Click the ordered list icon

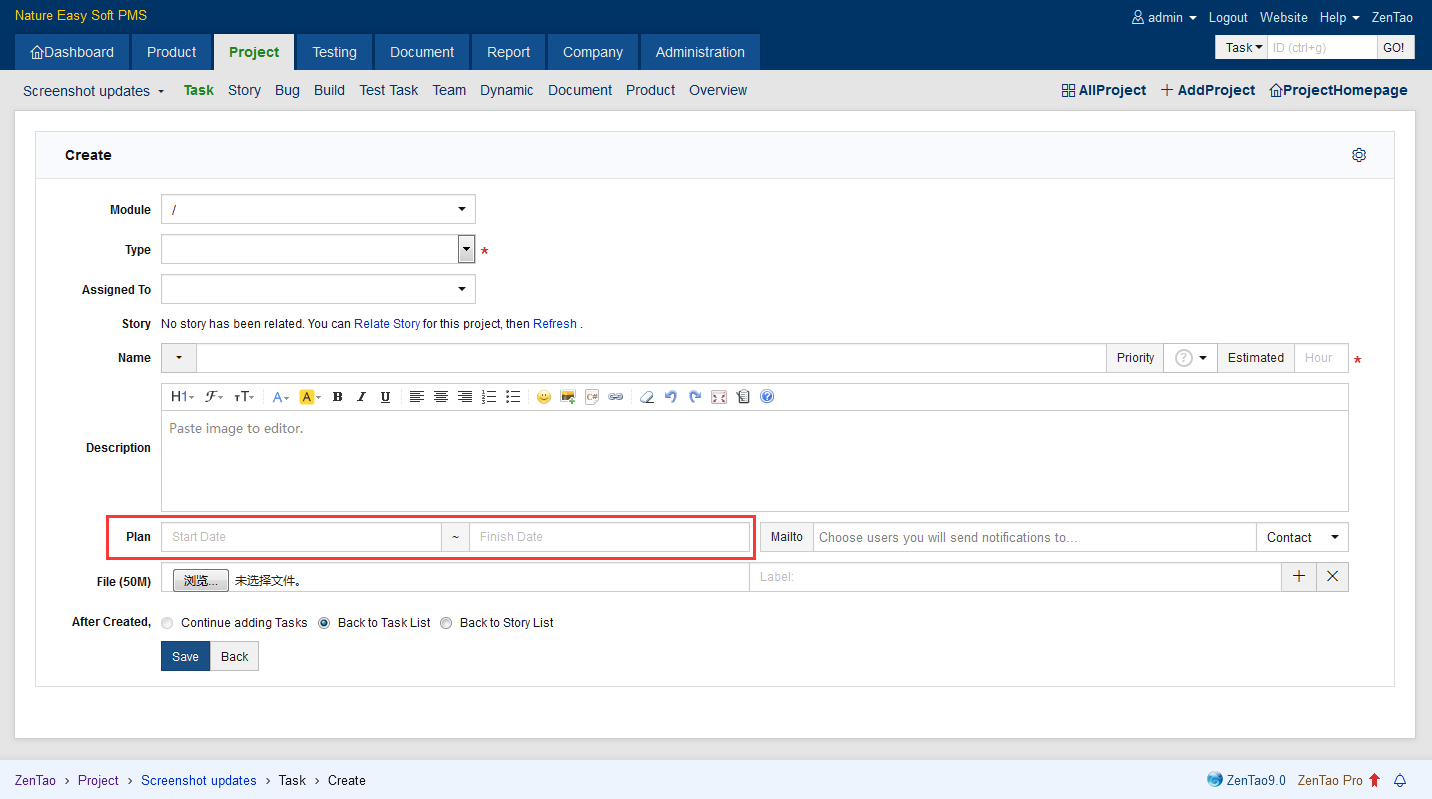coord(489,397)
